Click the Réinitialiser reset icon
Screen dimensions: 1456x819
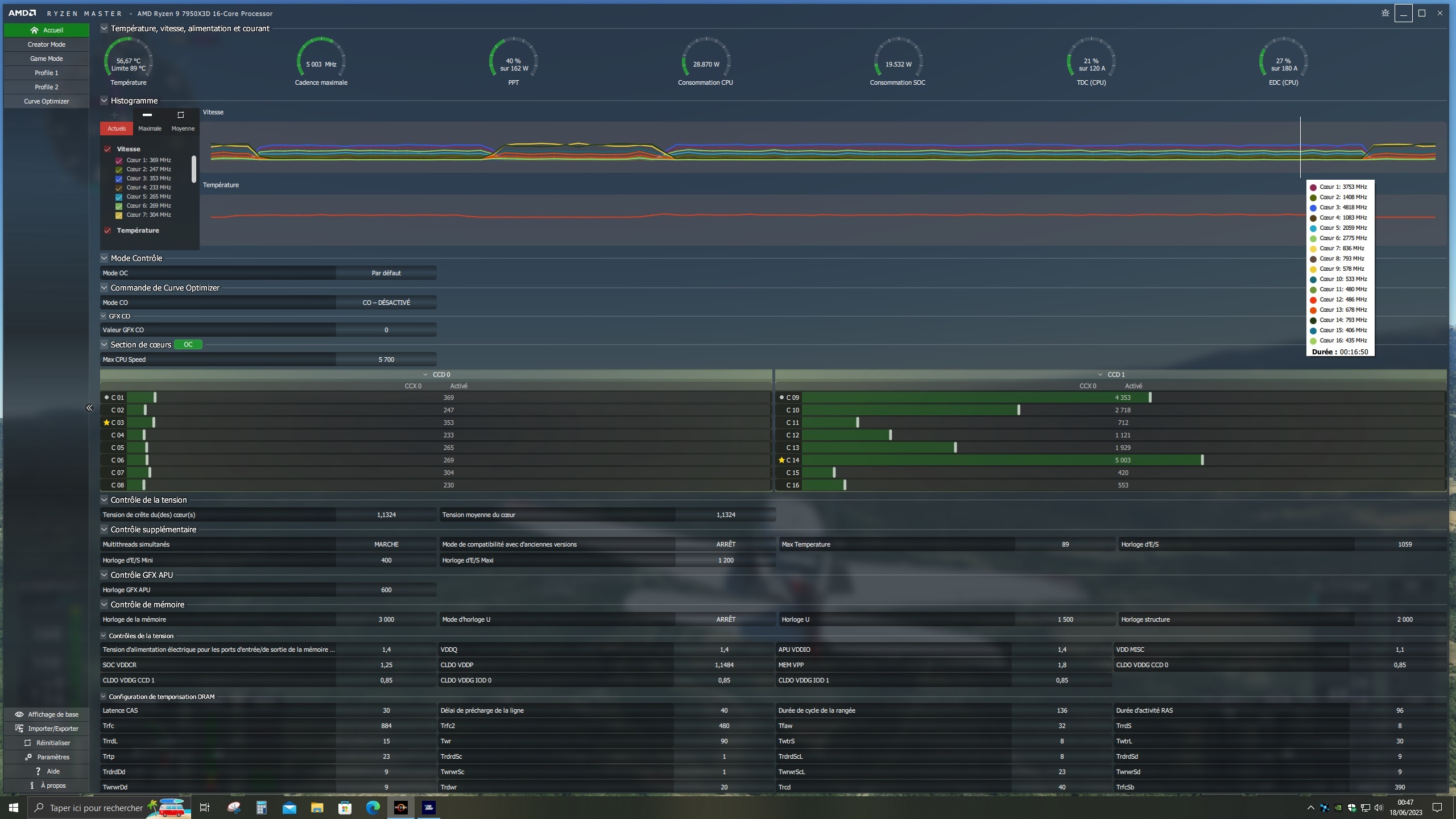27,743
